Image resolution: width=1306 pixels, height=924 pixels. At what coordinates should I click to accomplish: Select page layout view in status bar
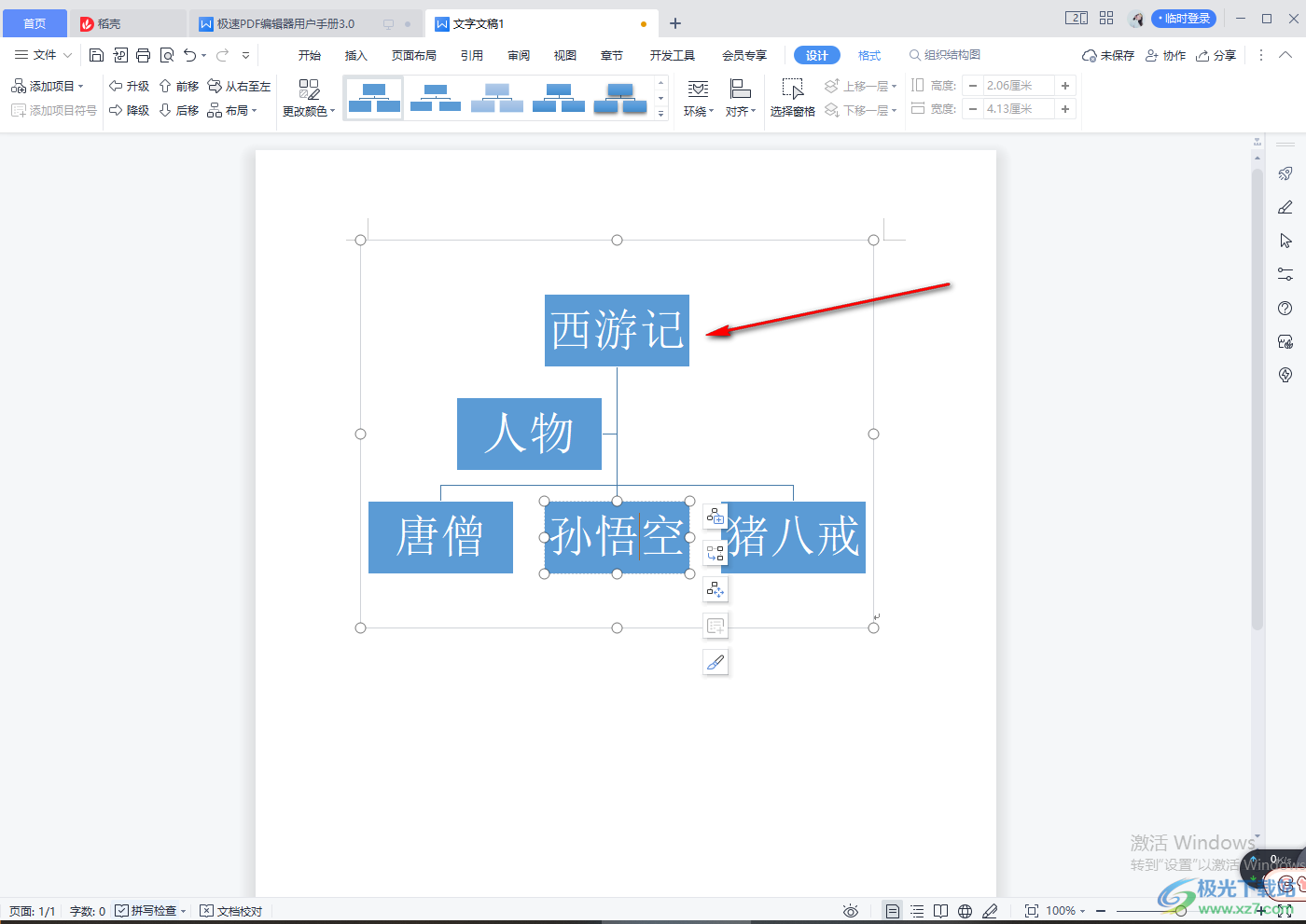[x=893, y=911]
